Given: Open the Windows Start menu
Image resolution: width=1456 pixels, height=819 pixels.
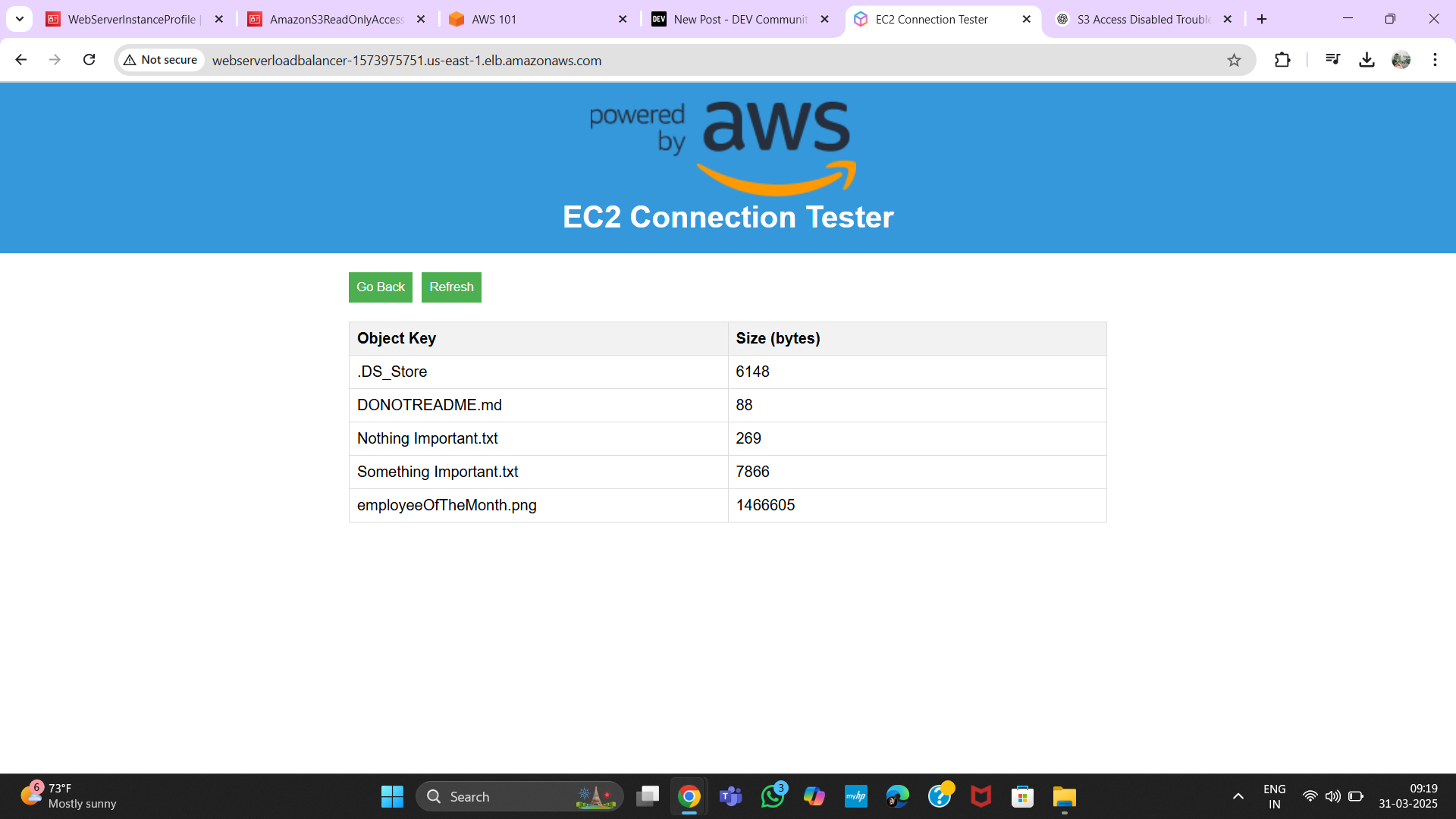Looking at the screenshot, I should tap(392, 796).
